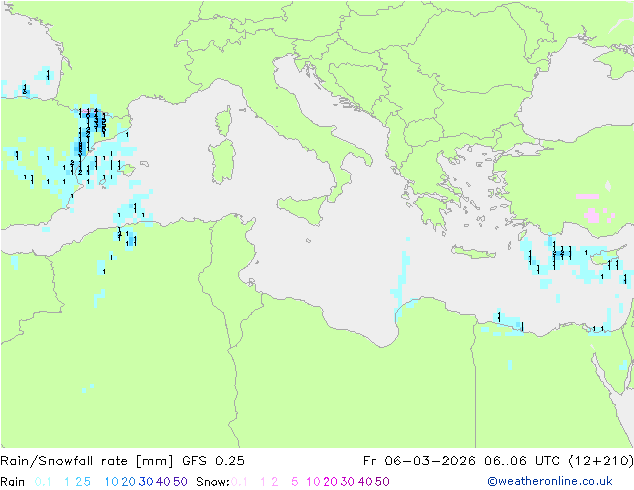The width and height of the screenshot is (634, 490).
Task: Click the Rain legend value 0.1
Action: (43, 482)
